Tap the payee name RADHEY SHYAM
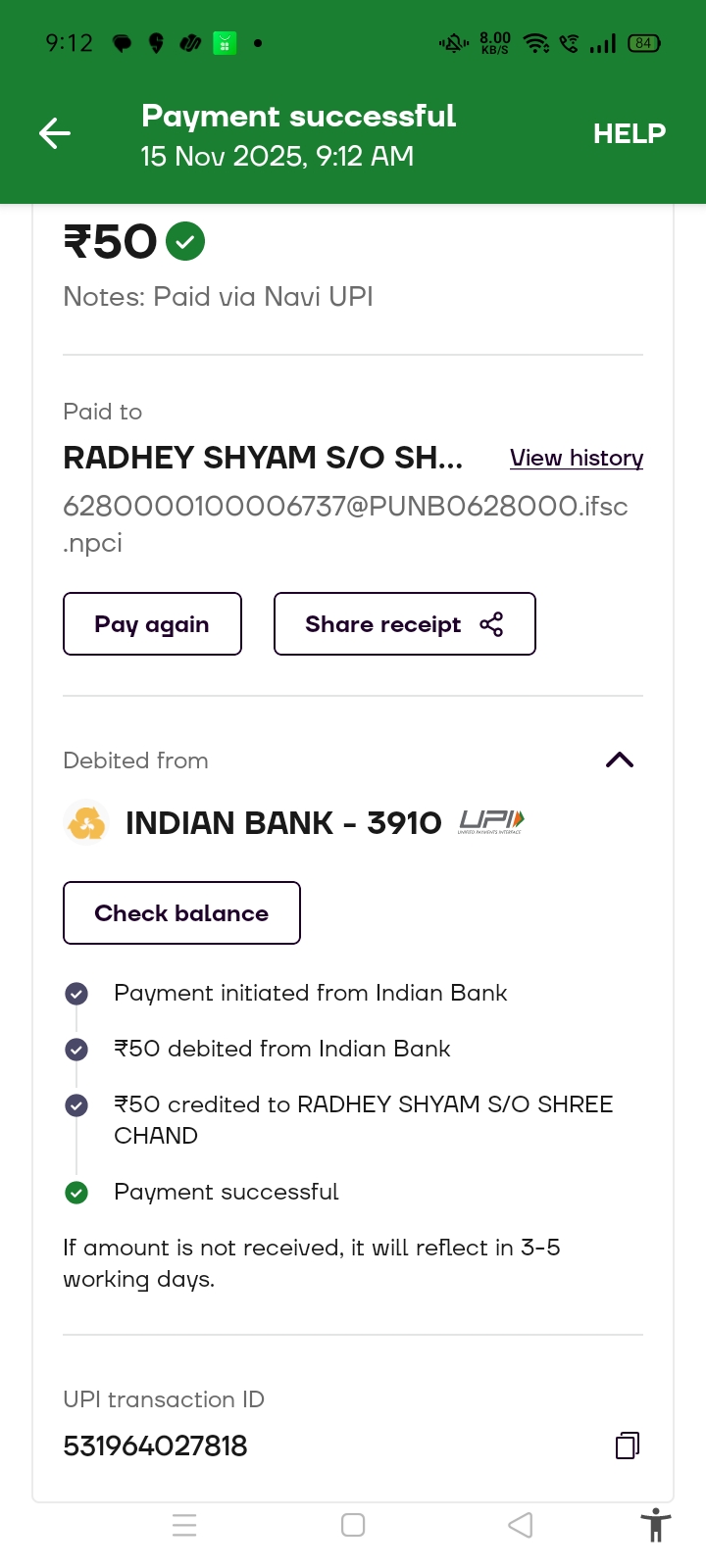 pyautogui.click(x=263, y=458)
